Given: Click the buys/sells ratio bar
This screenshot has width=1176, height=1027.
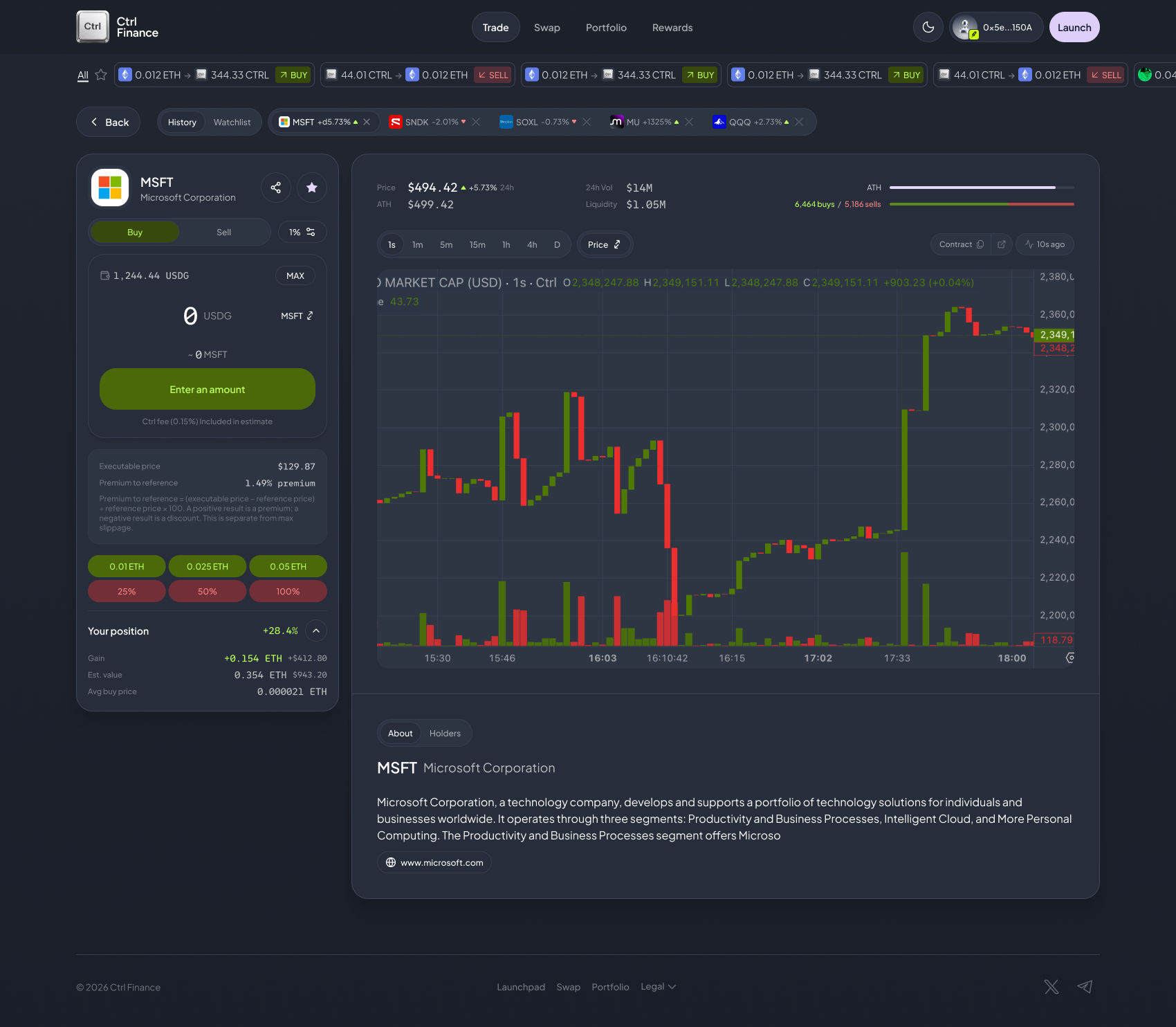Looking at the screenshot, I should [982, 204].
